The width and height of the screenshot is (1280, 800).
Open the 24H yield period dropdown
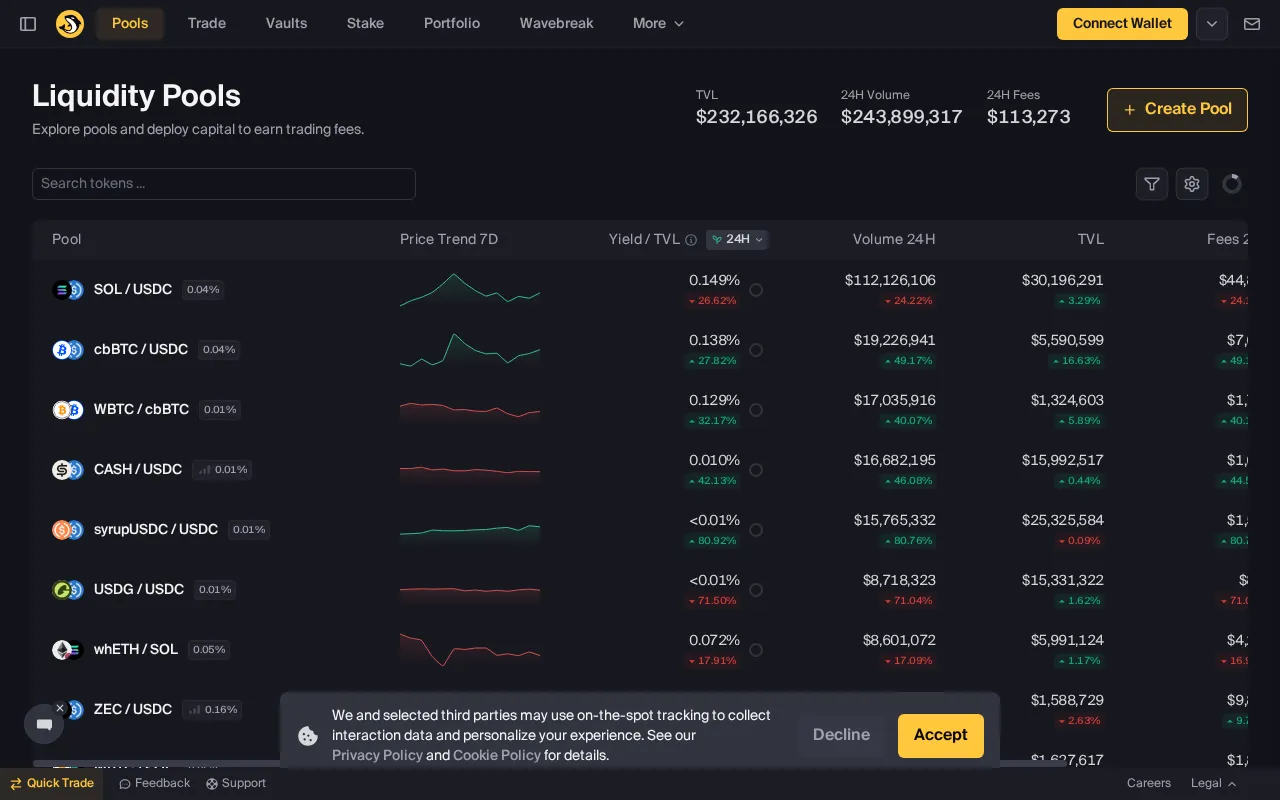(x=737, y=240)
